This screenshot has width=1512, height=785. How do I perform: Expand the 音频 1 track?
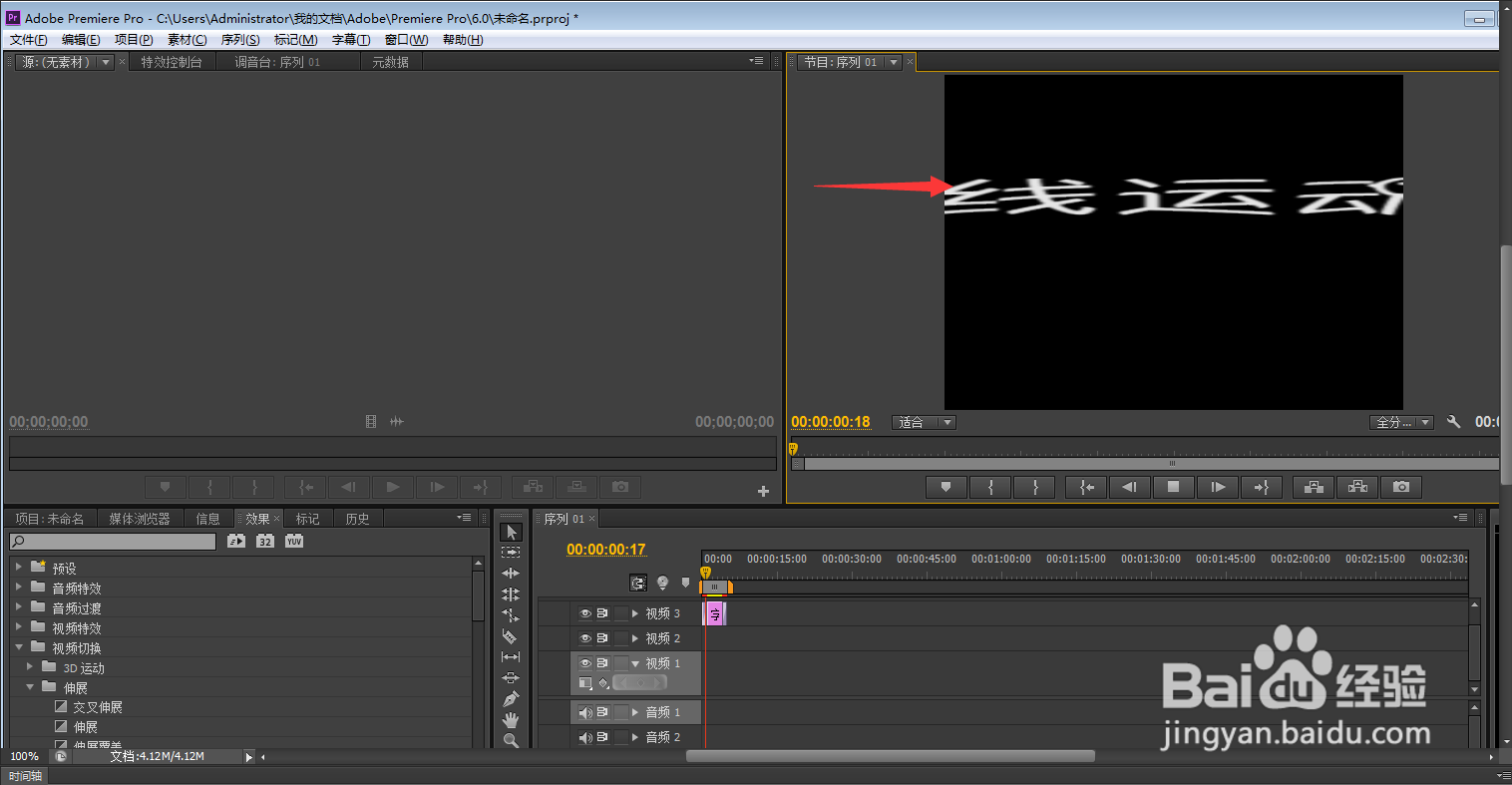point(635,712)
